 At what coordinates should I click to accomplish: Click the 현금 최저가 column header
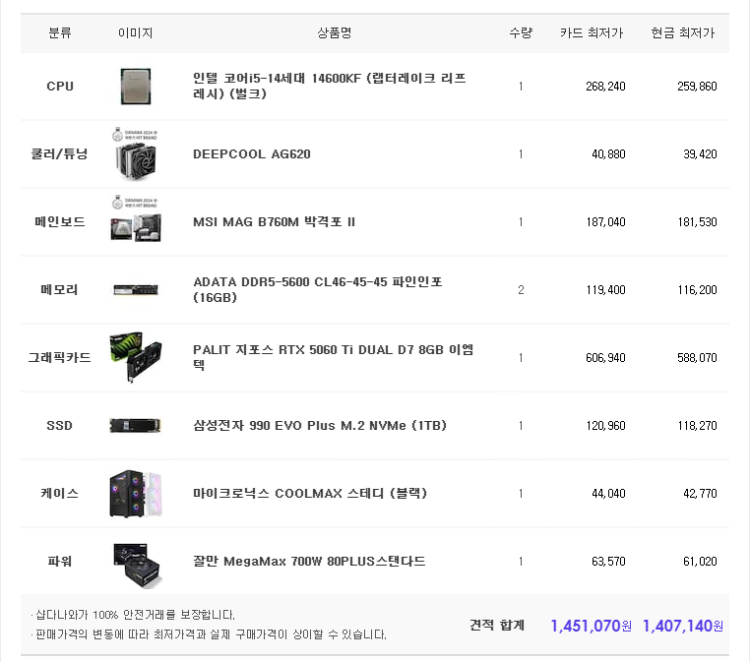(x=682, y=33)
